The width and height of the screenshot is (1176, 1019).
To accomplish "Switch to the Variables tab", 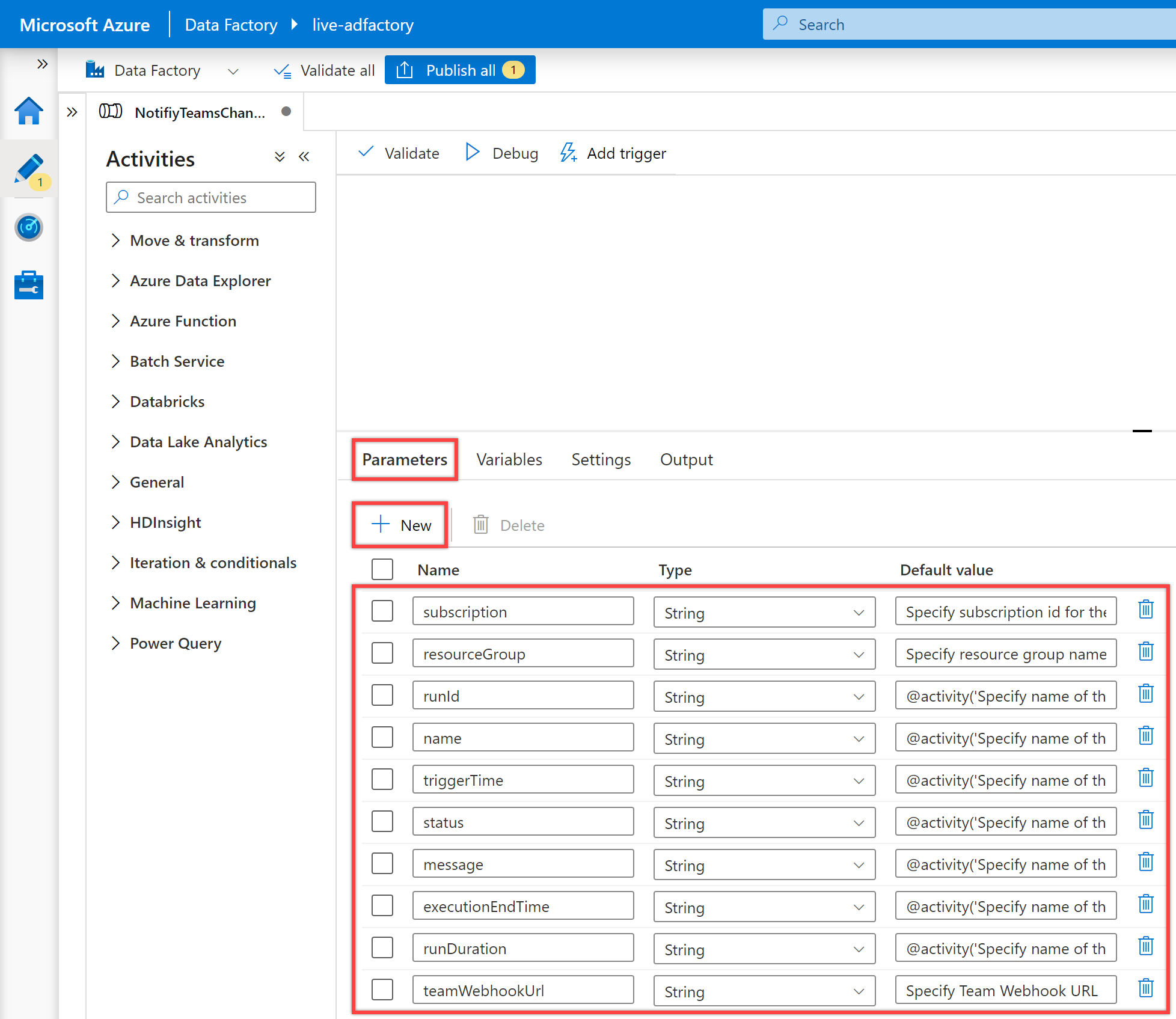I will tap(510, 459).
